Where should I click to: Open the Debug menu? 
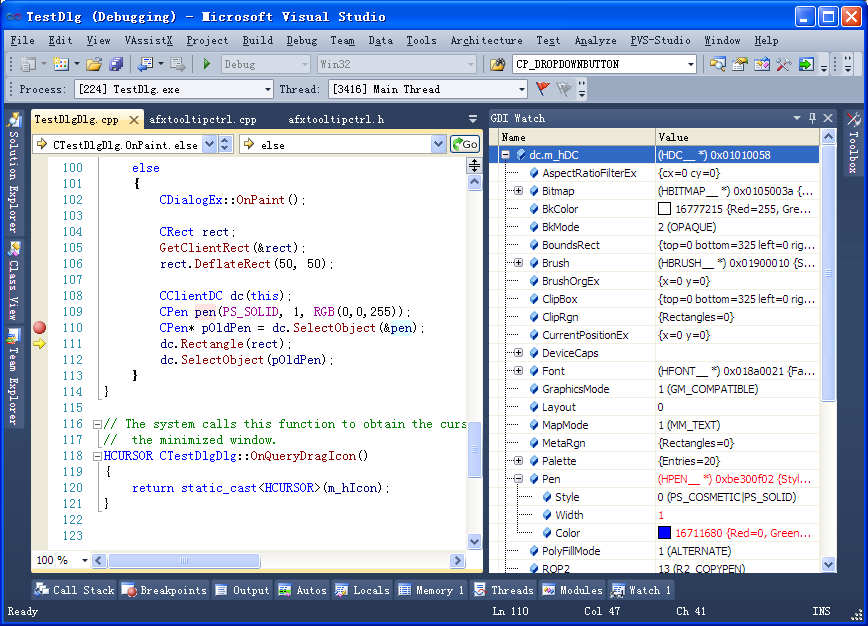(302, 40)
